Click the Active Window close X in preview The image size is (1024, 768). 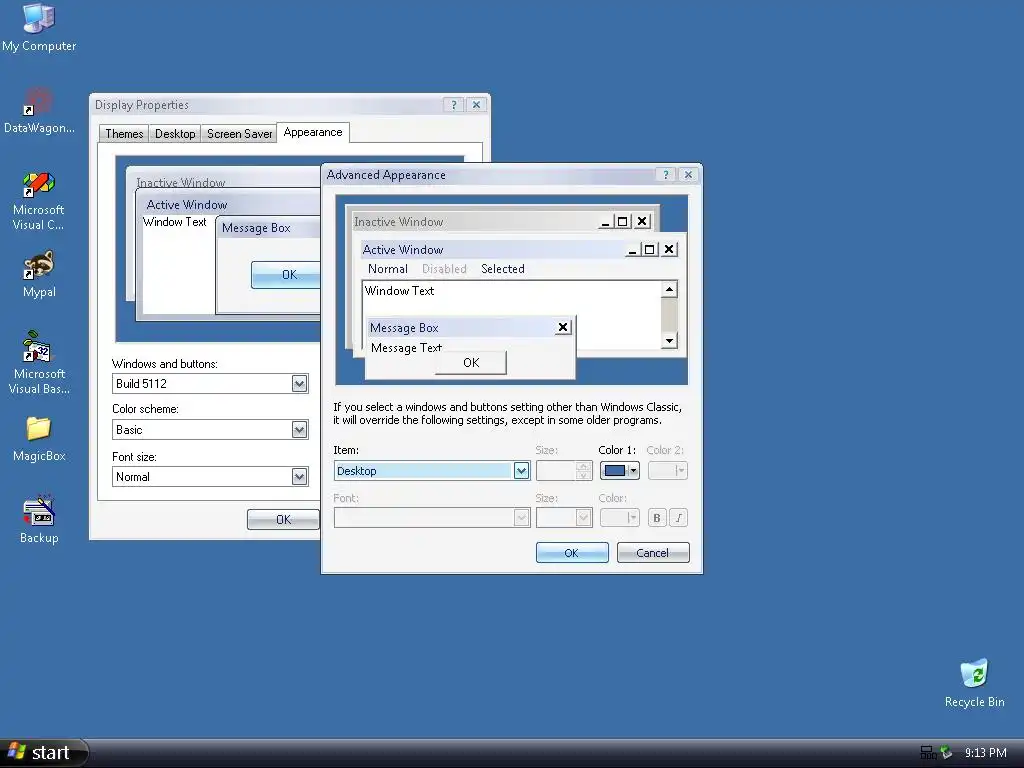[669, 249]
